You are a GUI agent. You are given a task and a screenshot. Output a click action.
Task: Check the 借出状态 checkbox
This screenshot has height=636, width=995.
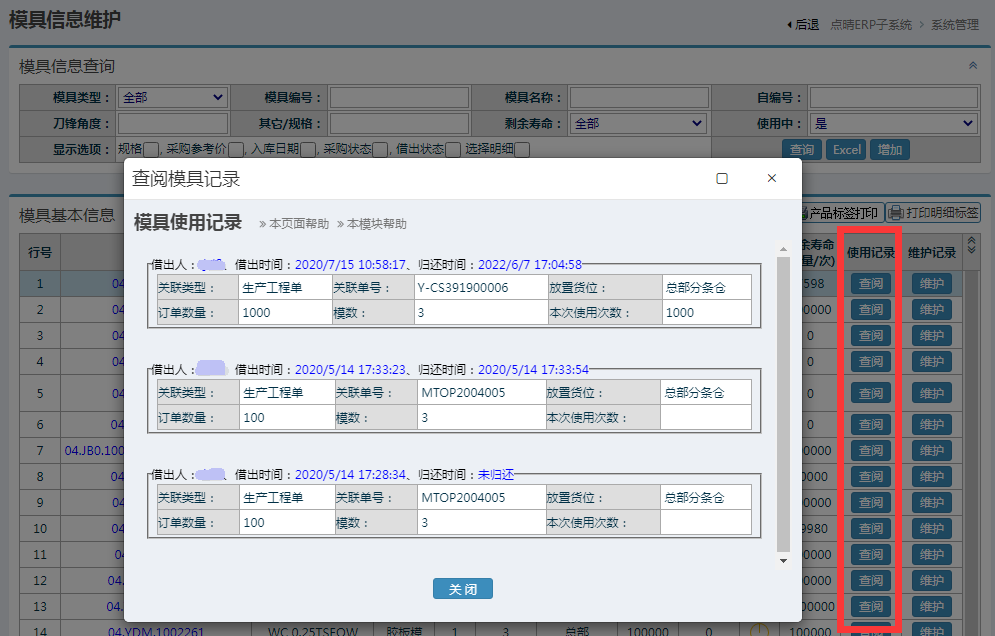453,150
